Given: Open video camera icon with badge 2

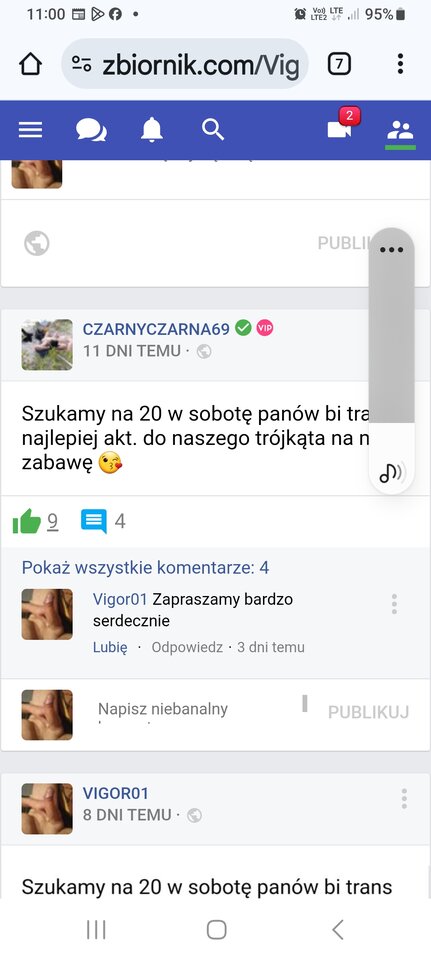Looking at the screenshot, I should pos(342,125).
